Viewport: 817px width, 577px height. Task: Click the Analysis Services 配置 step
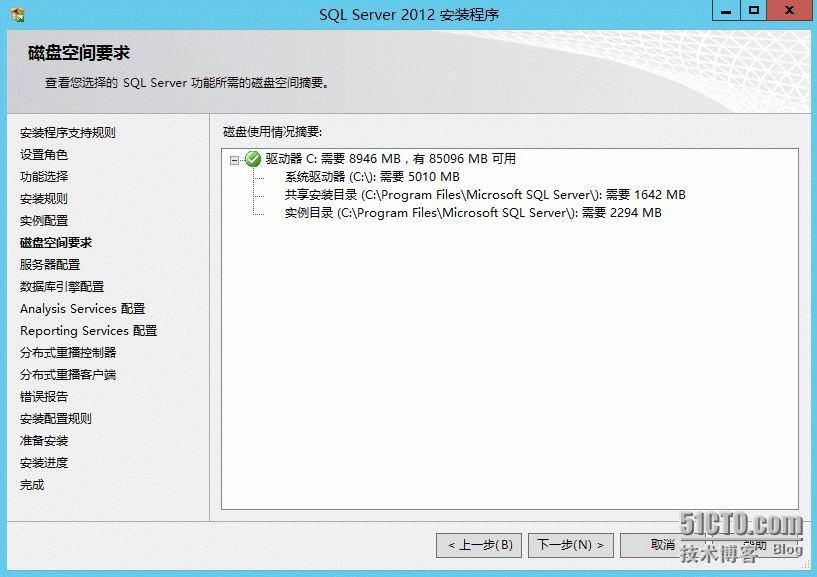click(82, 309)
